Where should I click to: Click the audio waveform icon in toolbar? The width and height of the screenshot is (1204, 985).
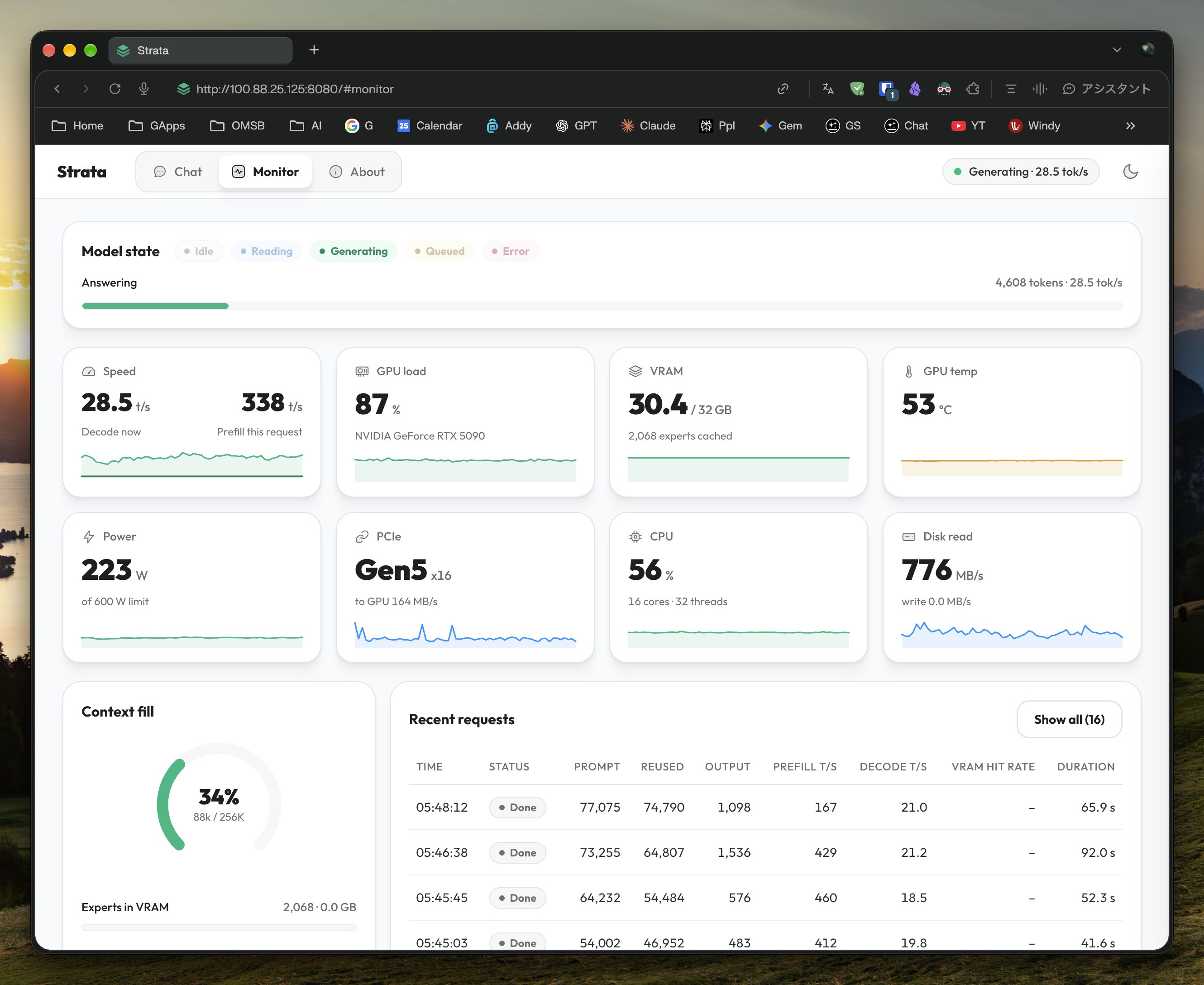[x=1039, y=89]
